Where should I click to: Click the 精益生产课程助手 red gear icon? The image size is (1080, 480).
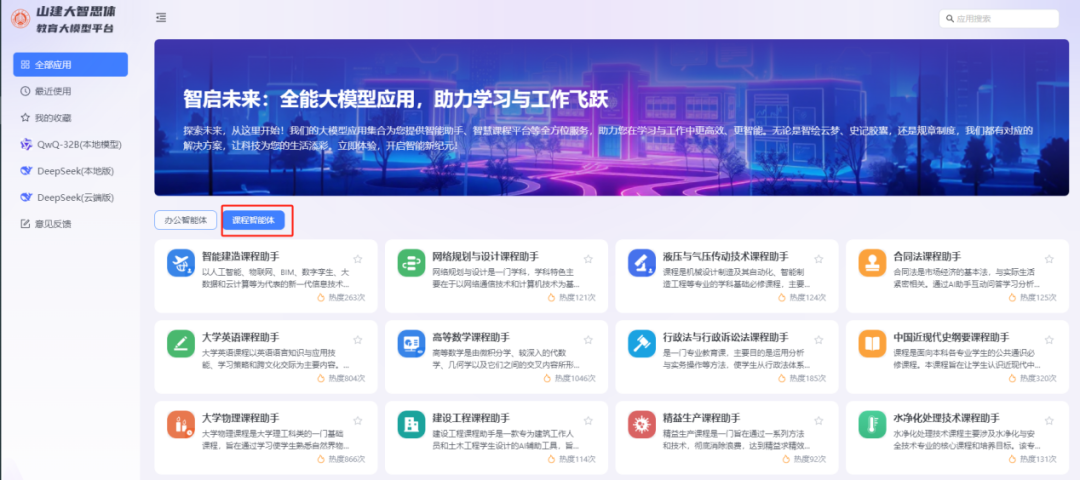click(x=640, y=424)
